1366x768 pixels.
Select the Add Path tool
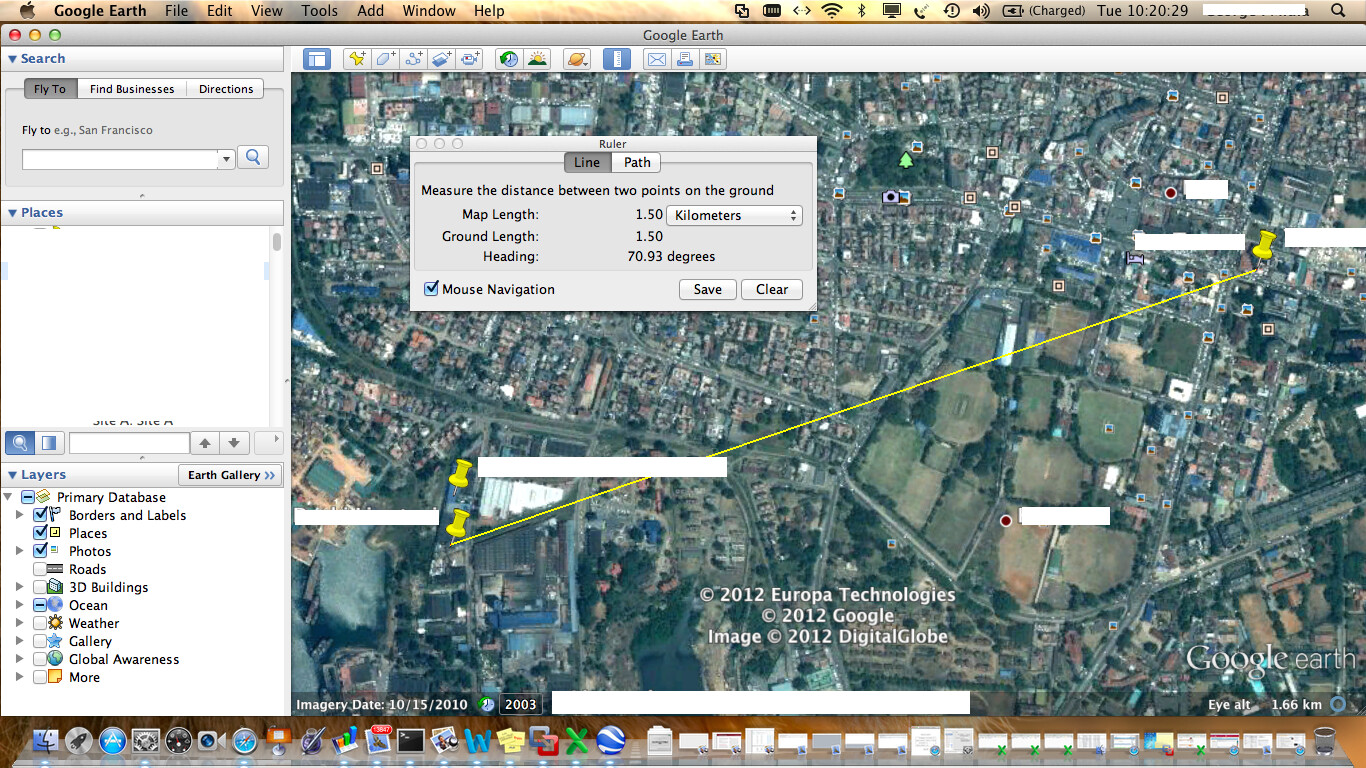(413, 58)
